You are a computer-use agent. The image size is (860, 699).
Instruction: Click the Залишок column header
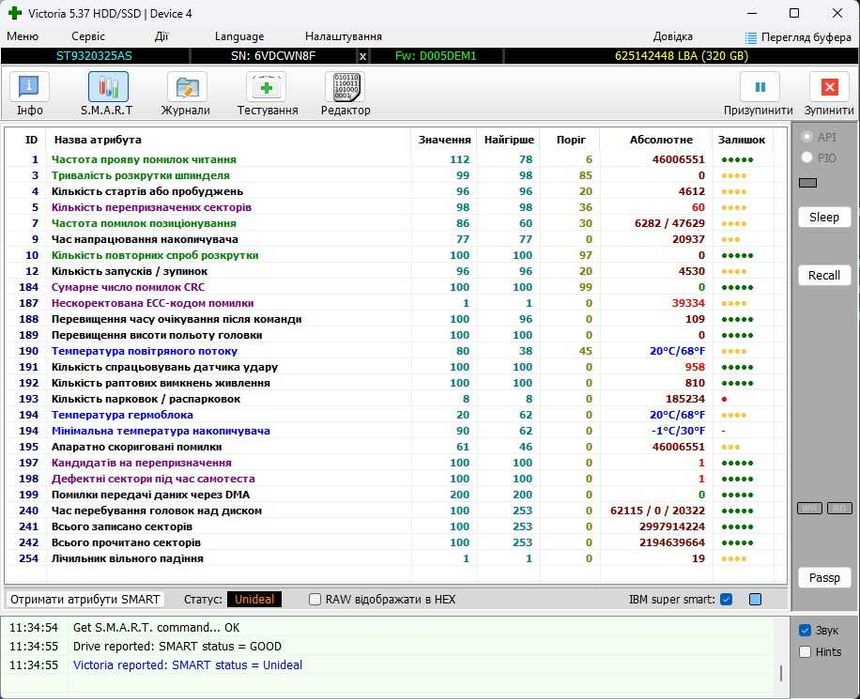[x=742, y=140]
